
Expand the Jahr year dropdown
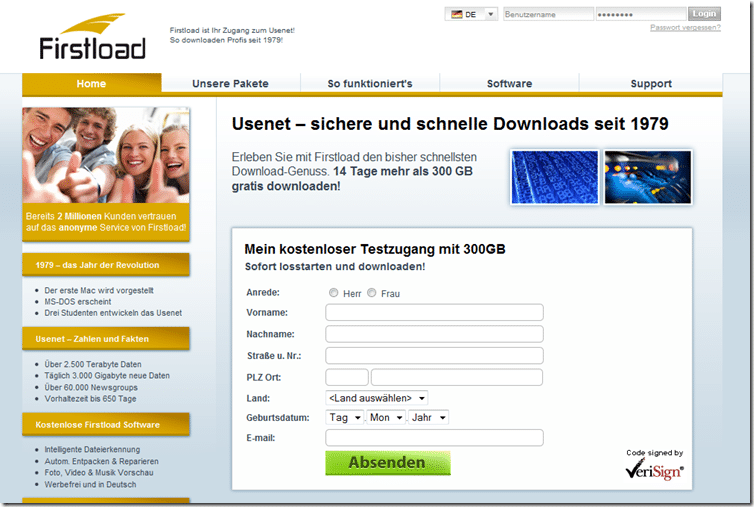428,418
